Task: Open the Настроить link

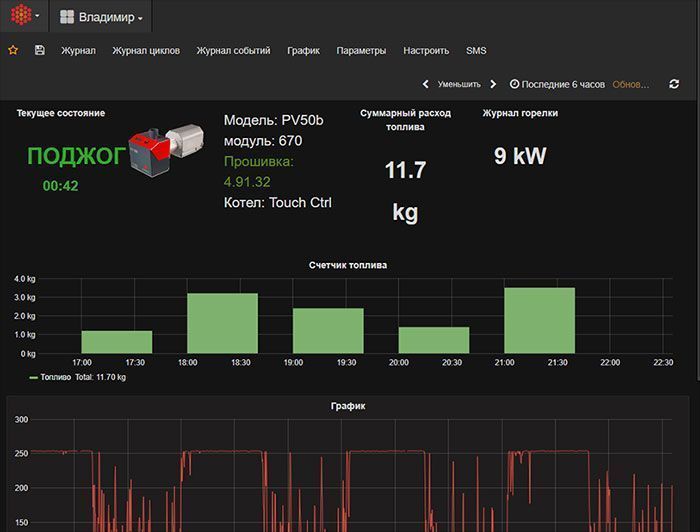Action: [x=426, y=50]
